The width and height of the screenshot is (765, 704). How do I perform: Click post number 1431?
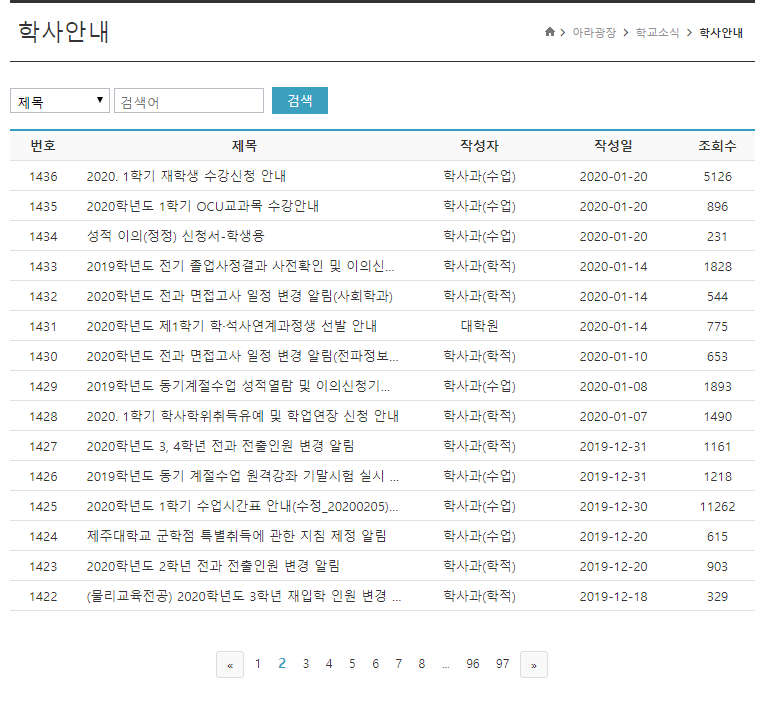tap(43, 327)
